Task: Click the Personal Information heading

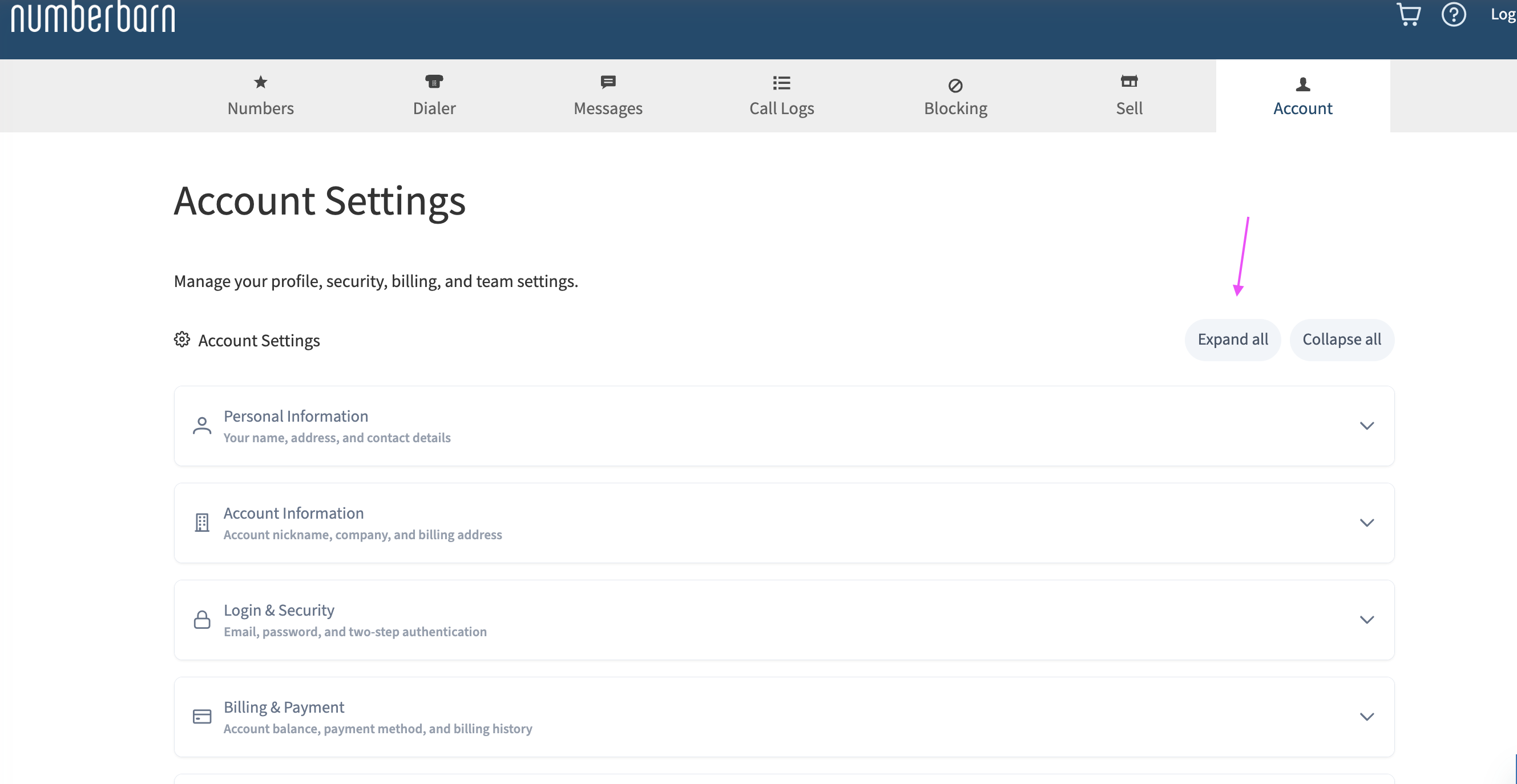Action: [296, 416]
